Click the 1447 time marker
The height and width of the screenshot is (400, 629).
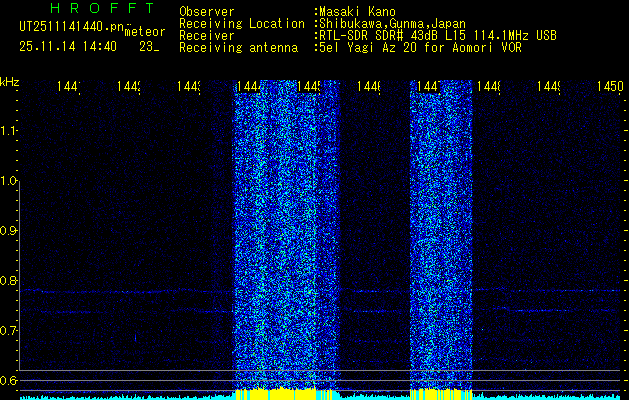[429, 86]
